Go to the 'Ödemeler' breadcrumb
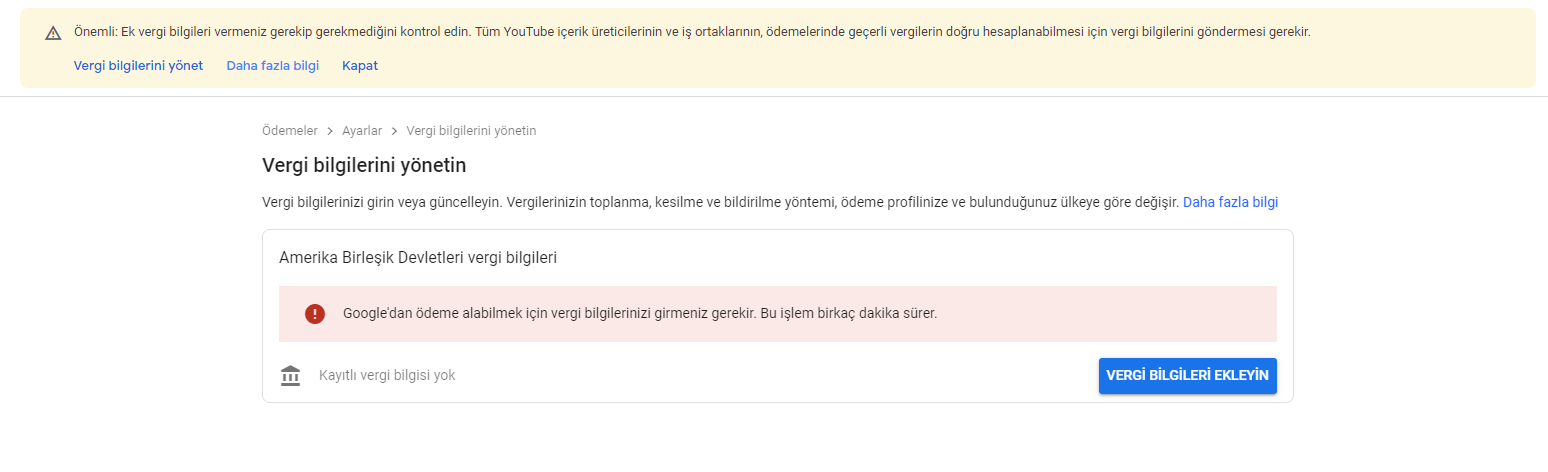The image size is (1548, 472). 290,131
